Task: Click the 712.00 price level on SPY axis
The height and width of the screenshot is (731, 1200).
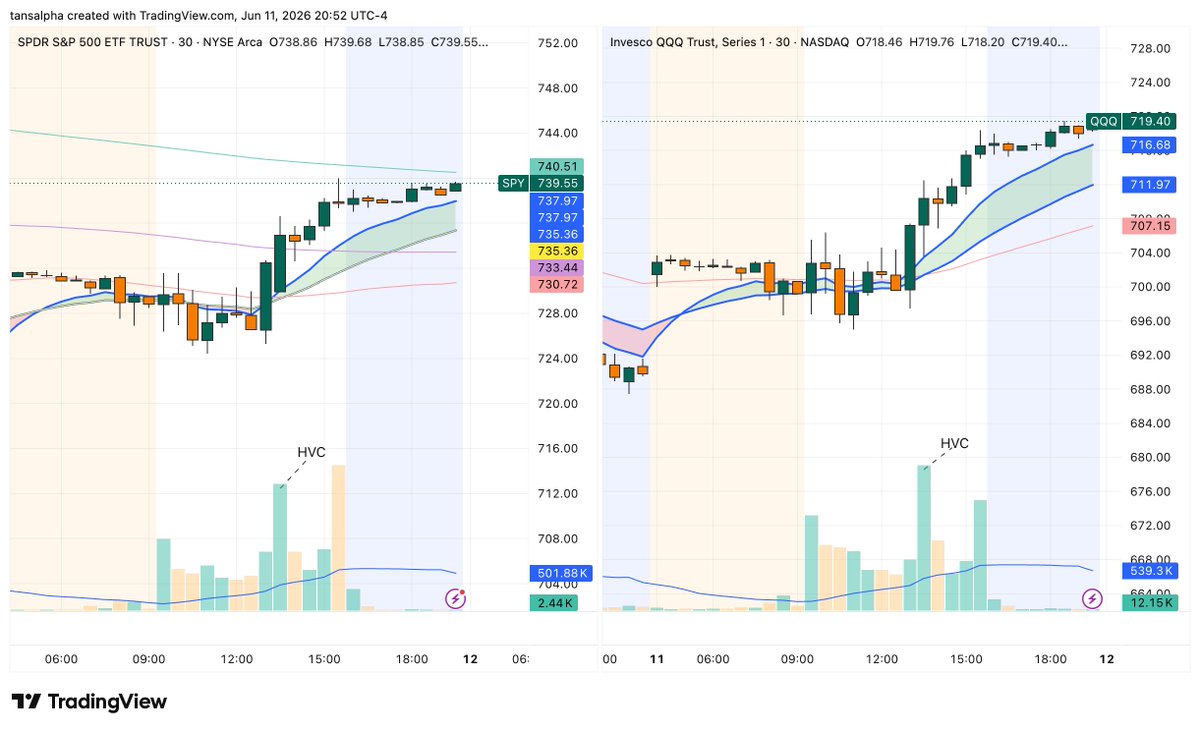Action: (558, 494)
